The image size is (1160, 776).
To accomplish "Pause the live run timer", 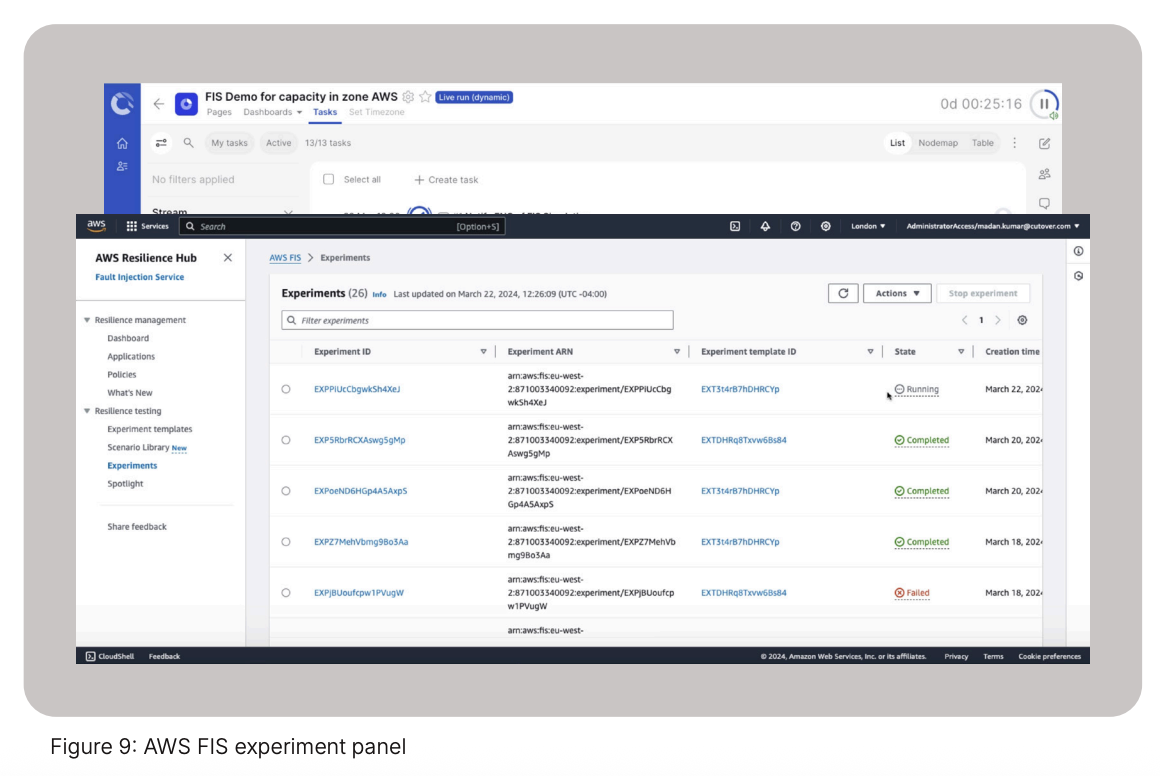I will pos(1044,104).
